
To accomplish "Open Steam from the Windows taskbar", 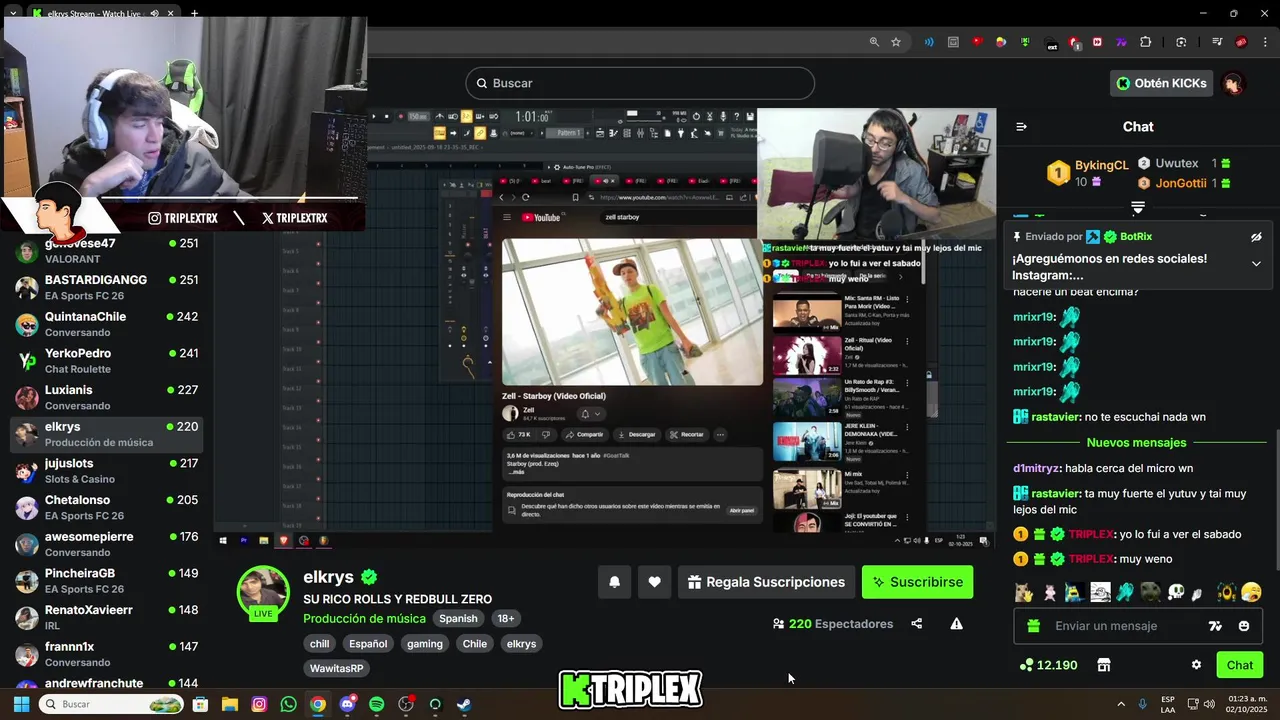I will 464,704.
